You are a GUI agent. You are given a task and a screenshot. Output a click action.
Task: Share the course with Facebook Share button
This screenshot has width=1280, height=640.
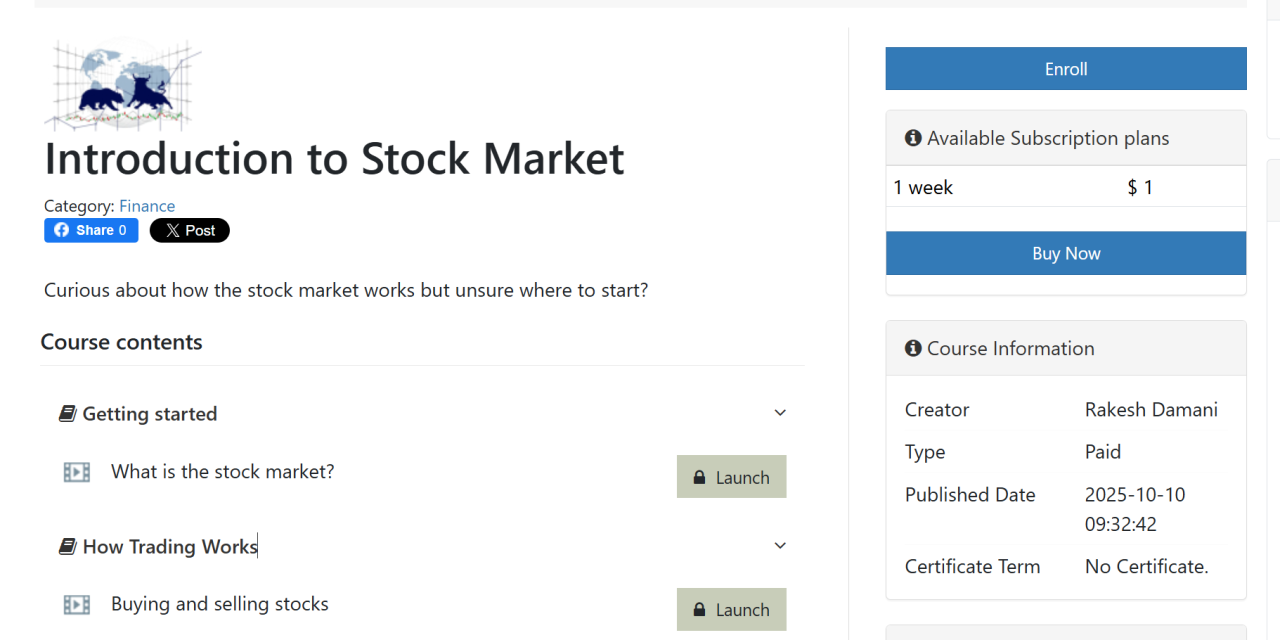click(x=91, y=230)
